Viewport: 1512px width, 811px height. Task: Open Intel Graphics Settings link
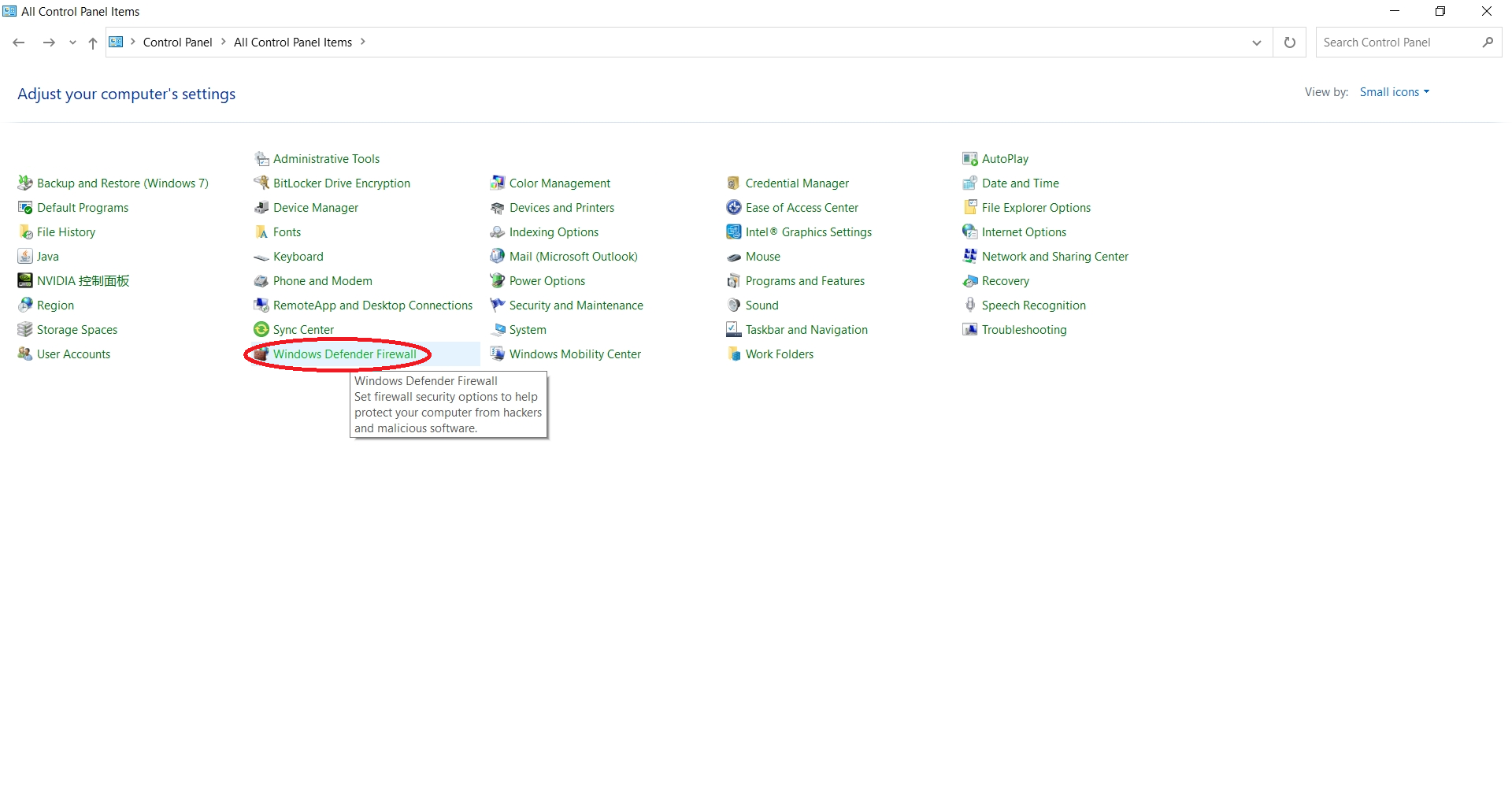809,232
